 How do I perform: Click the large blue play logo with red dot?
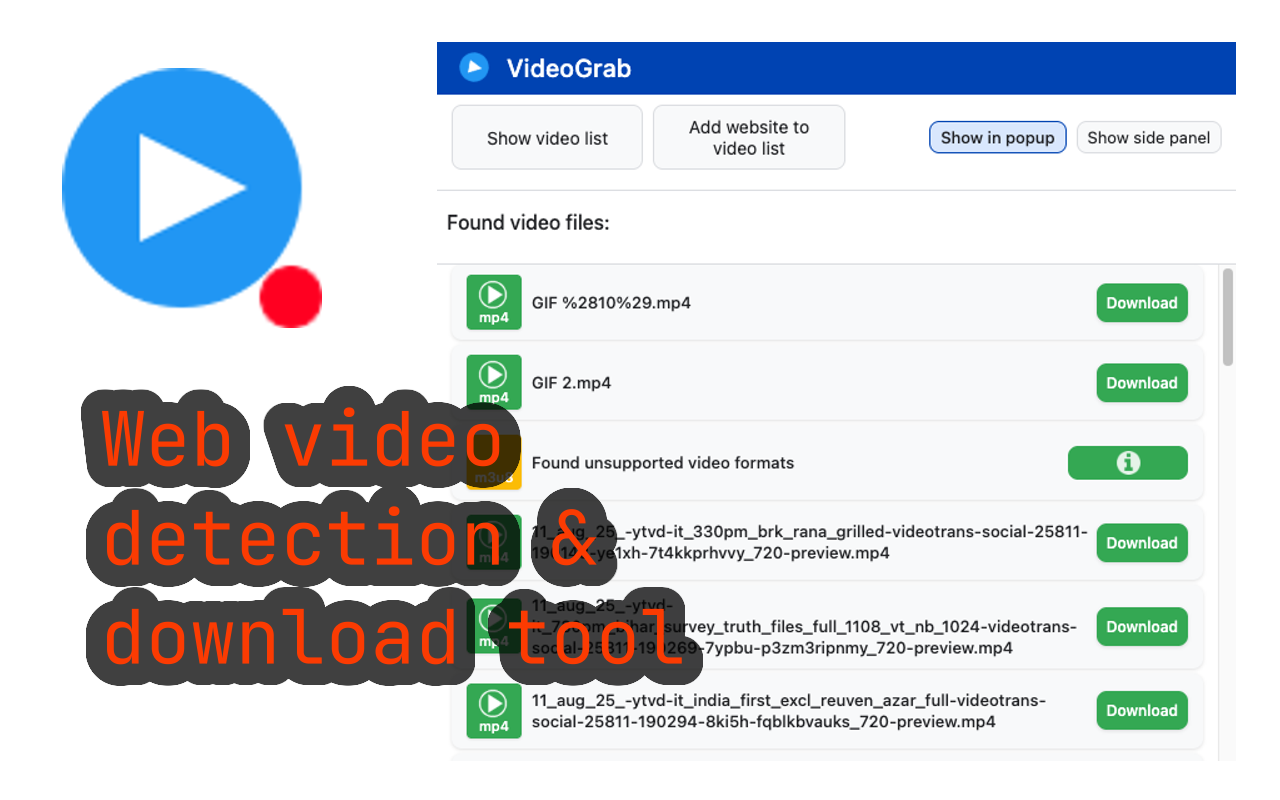pyautogui.click(x=192, y=199)
